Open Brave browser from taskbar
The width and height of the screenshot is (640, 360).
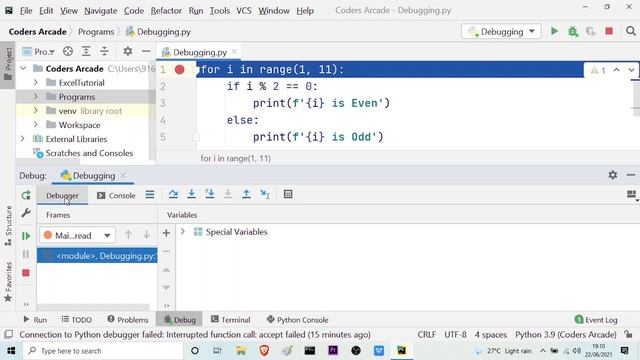[x=264, y=351]
